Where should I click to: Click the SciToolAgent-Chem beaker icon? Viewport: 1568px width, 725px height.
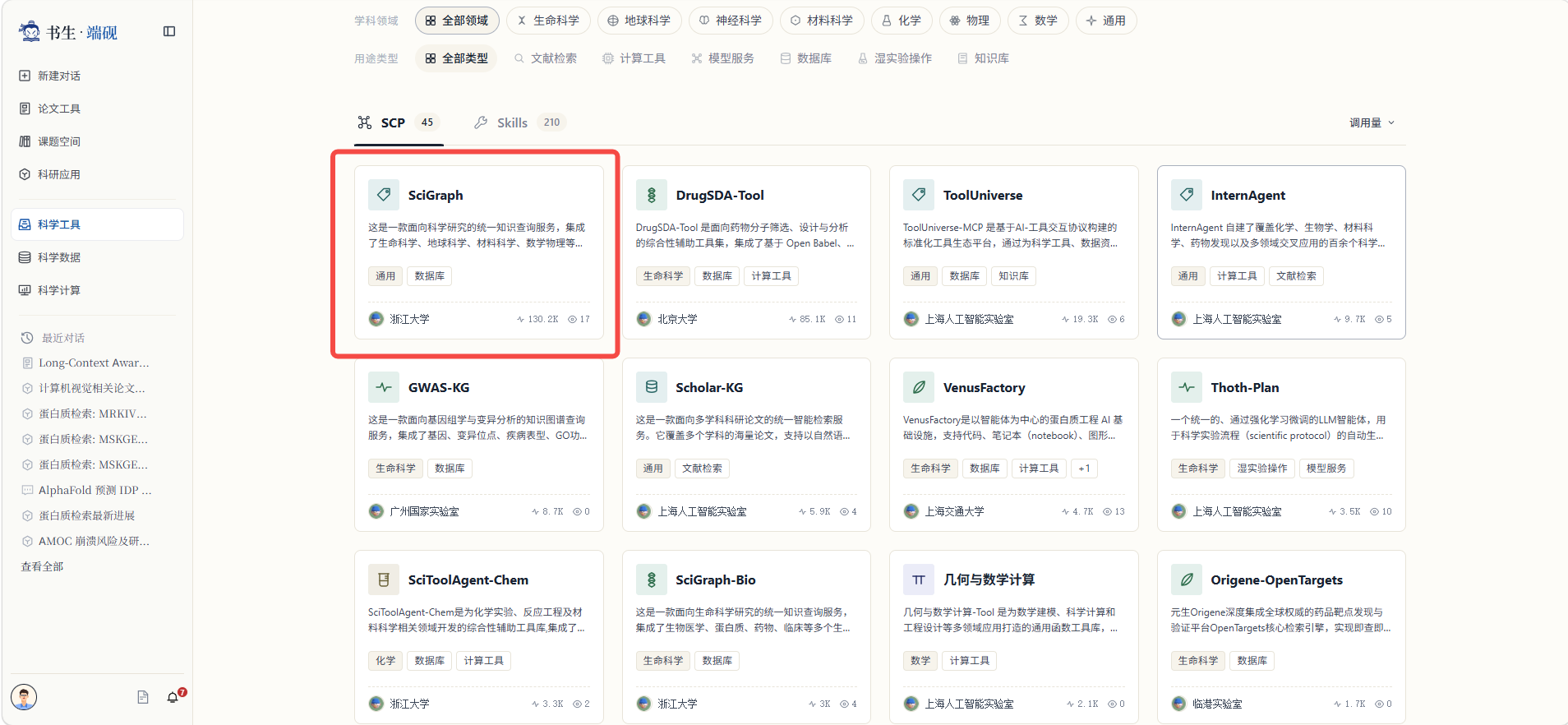pos(384,580)
